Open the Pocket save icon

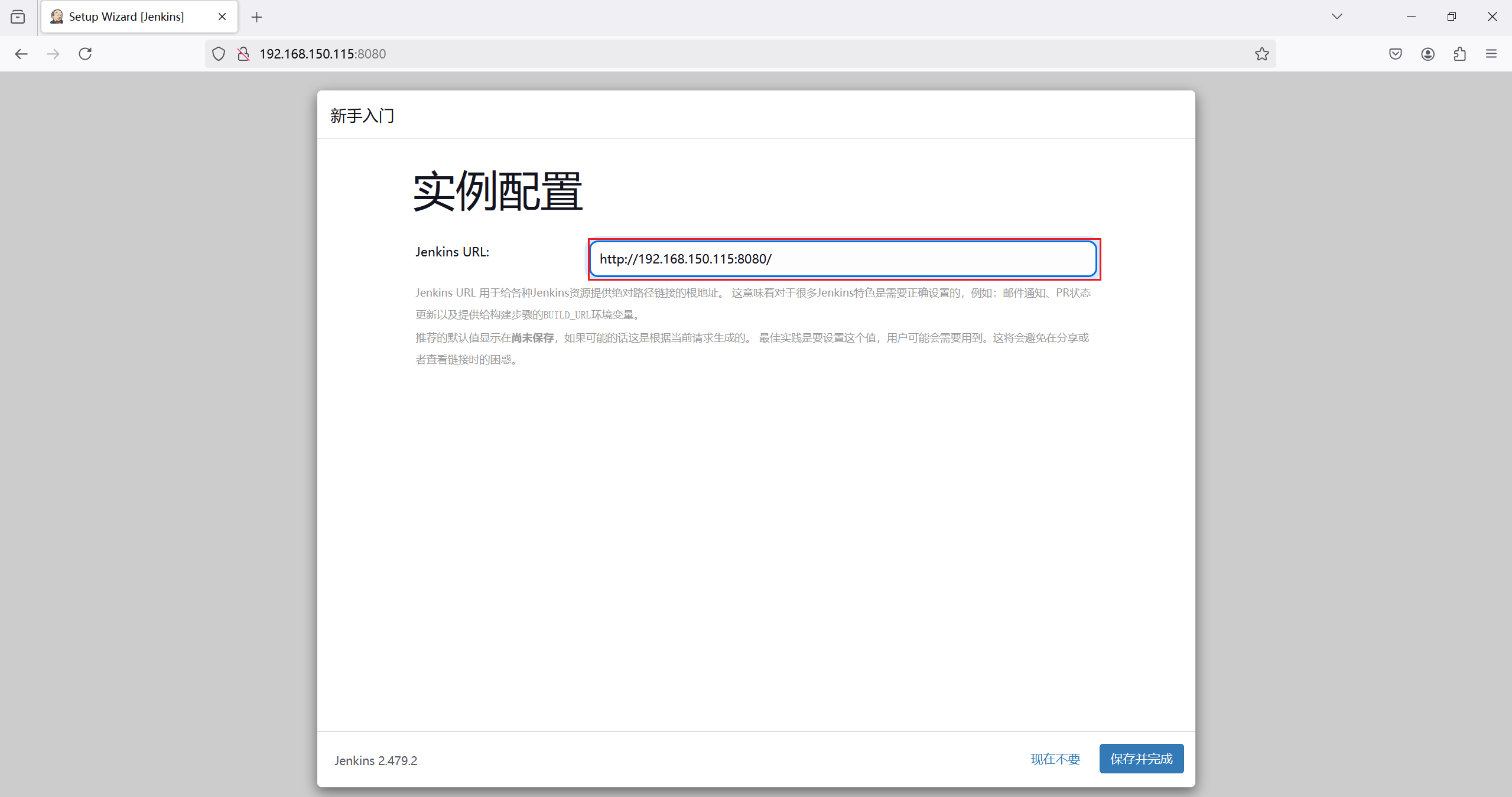pos(1395,54)
